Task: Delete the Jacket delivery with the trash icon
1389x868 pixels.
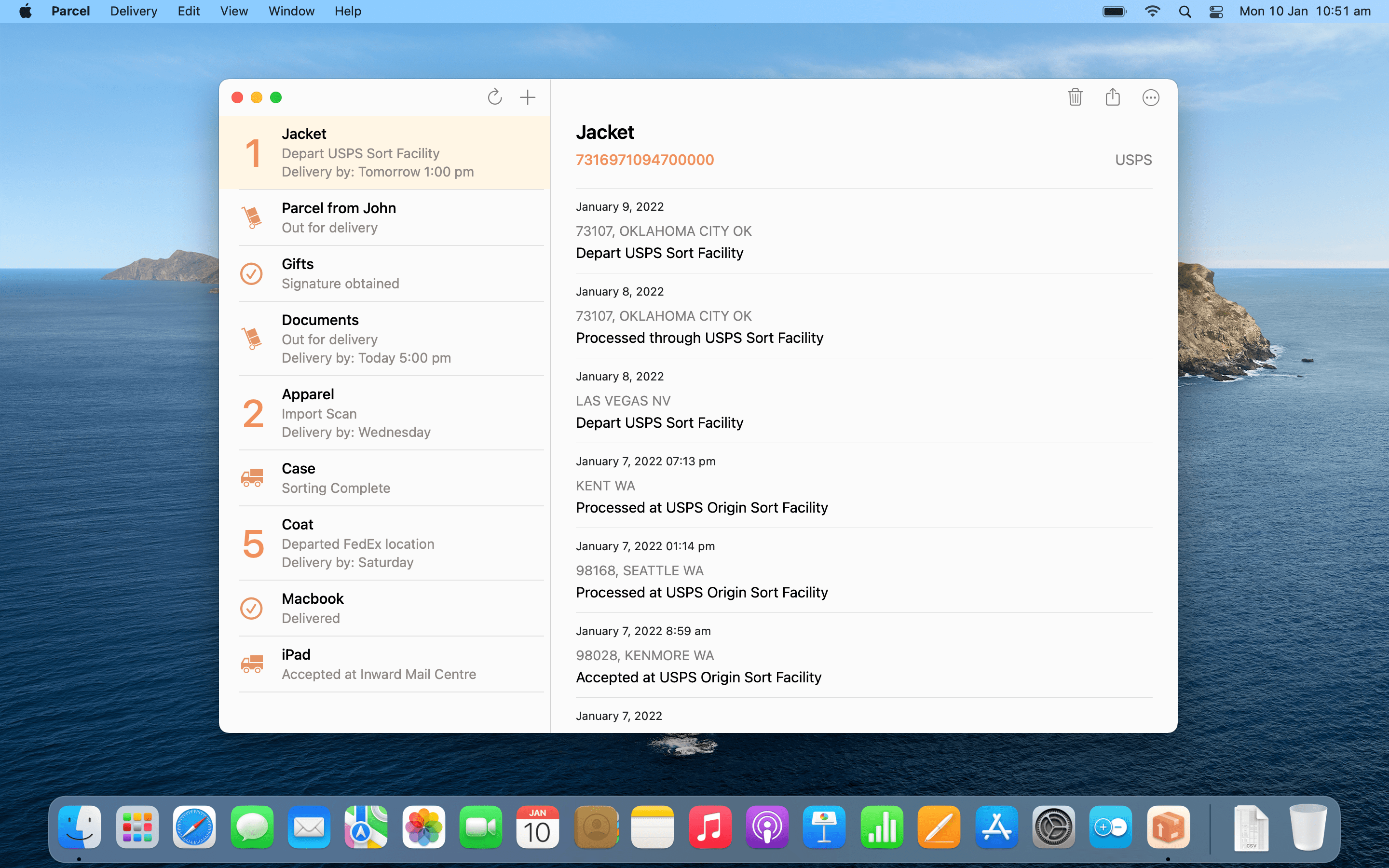Action: pos(1075,97)
